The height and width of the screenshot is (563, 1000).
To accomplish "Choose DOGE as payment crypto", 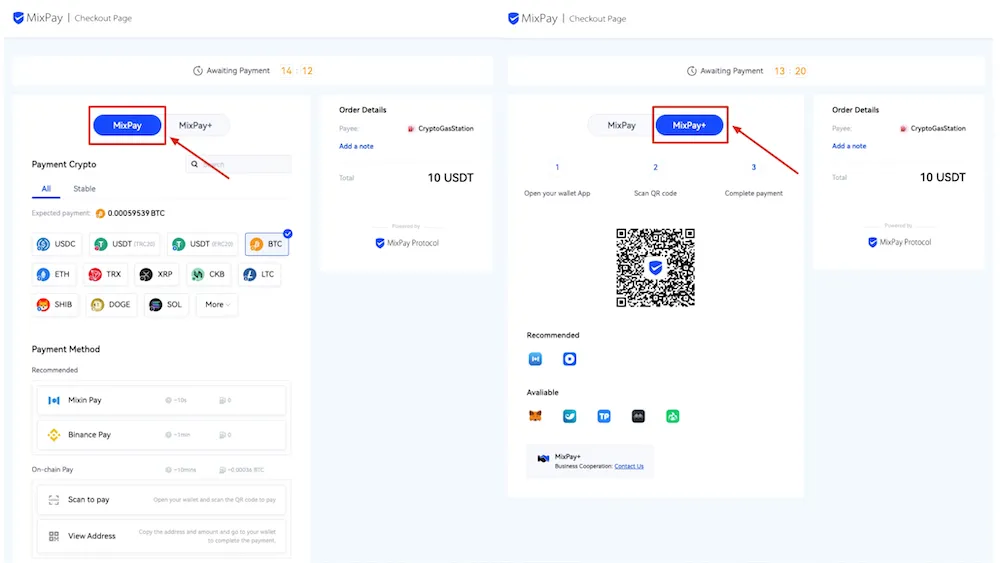I will [x=111, y=305].
